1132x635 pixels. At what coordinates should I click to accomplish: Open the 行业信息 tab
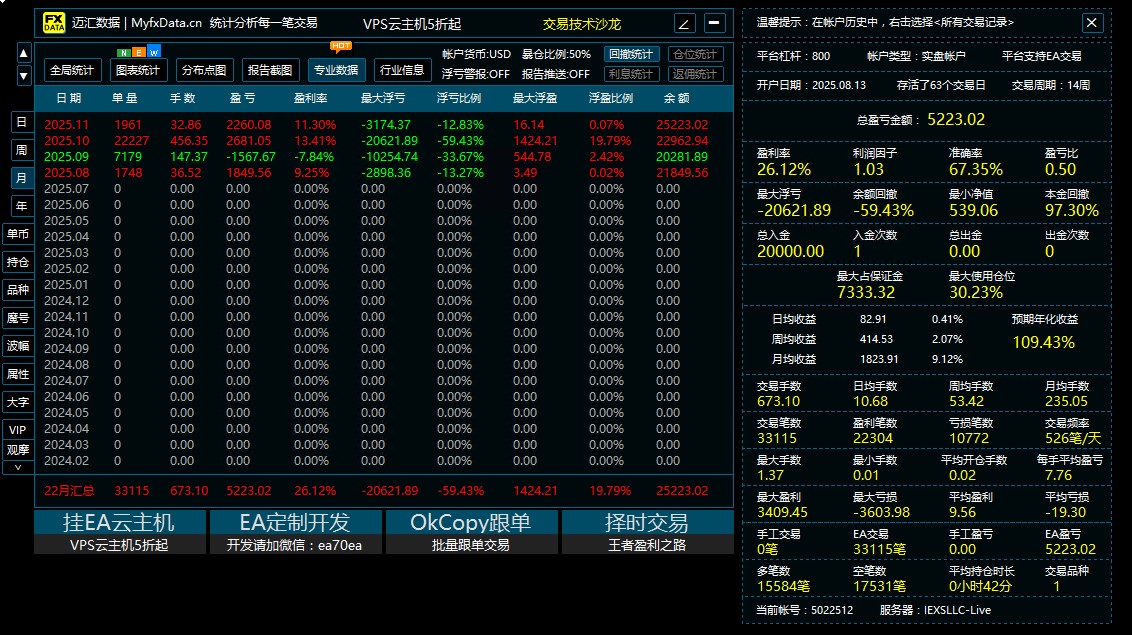pos(402,70)
